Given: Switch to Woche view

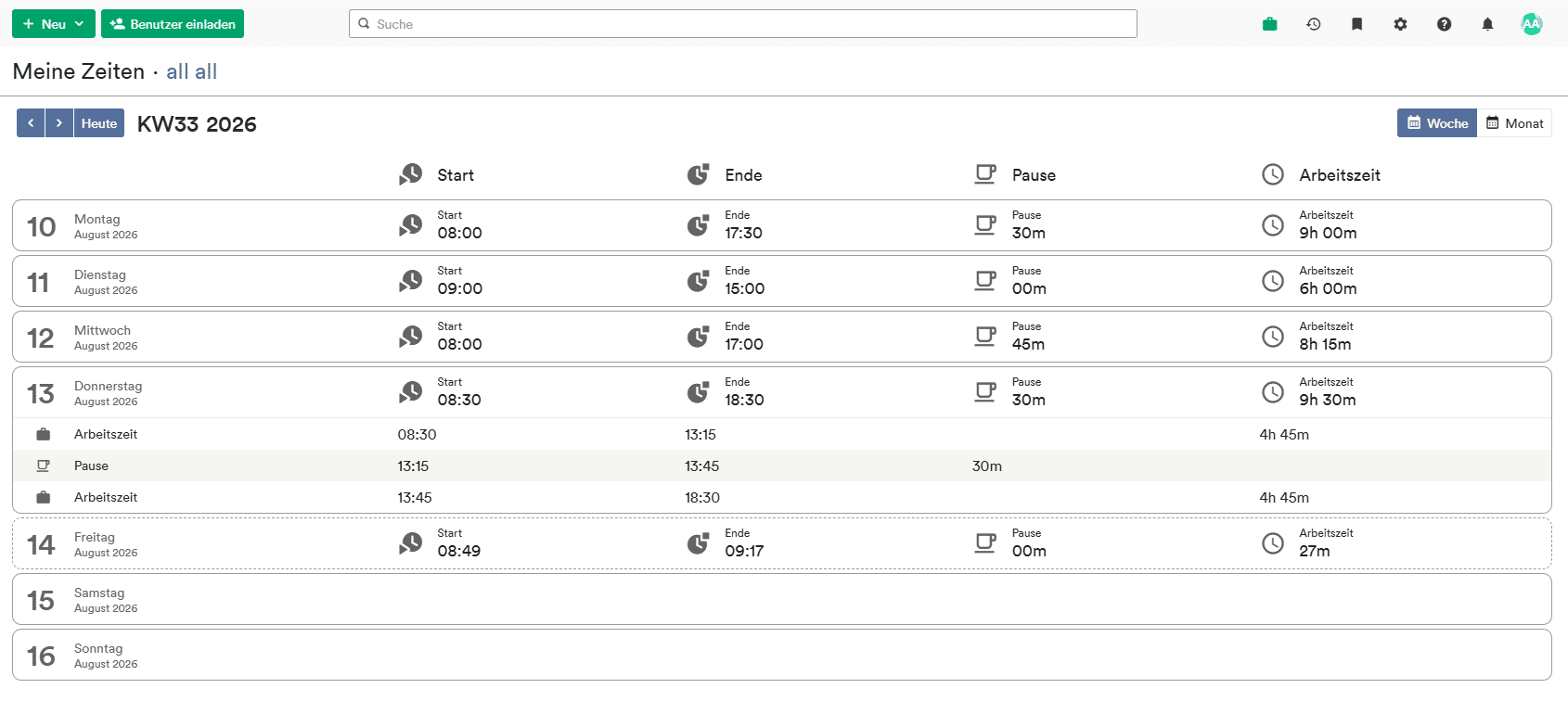Looking at the screenshot, I should [x=1437, y=123].
